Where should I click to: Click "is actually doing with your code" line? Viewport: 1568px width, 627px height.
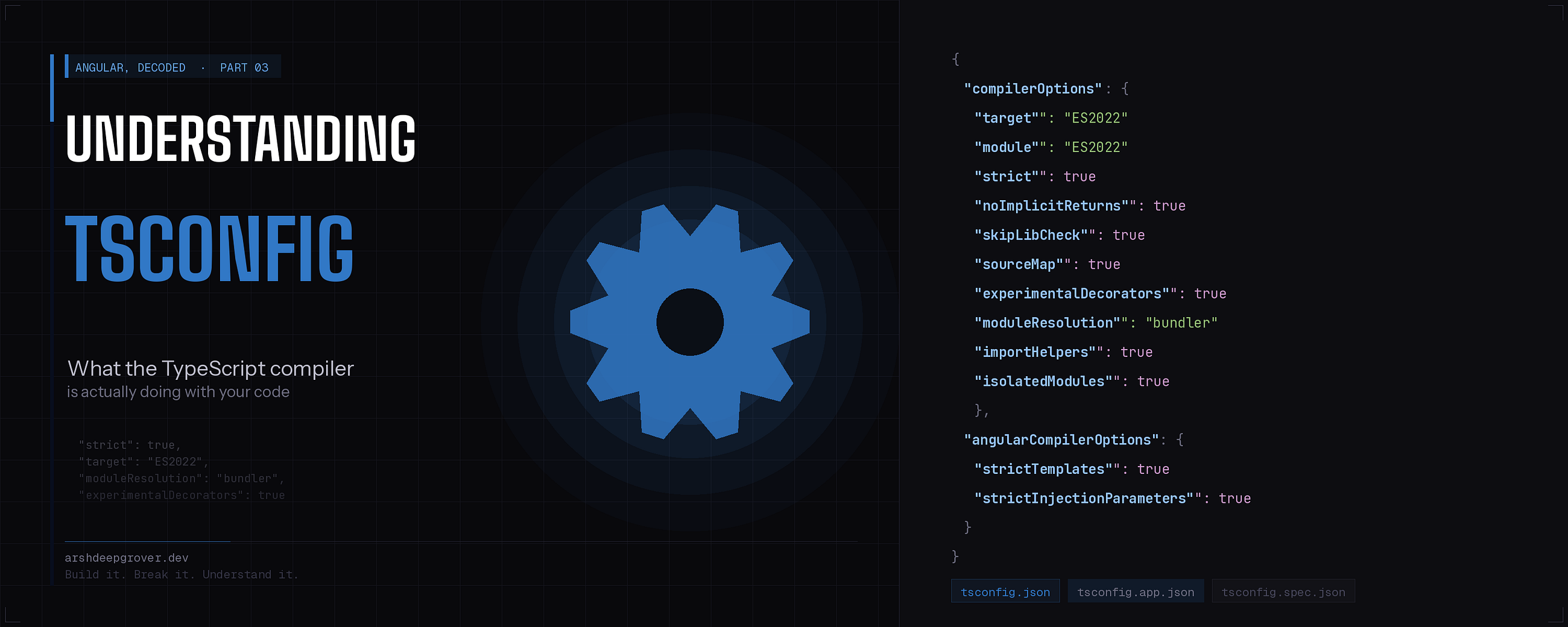pos(178,391)
